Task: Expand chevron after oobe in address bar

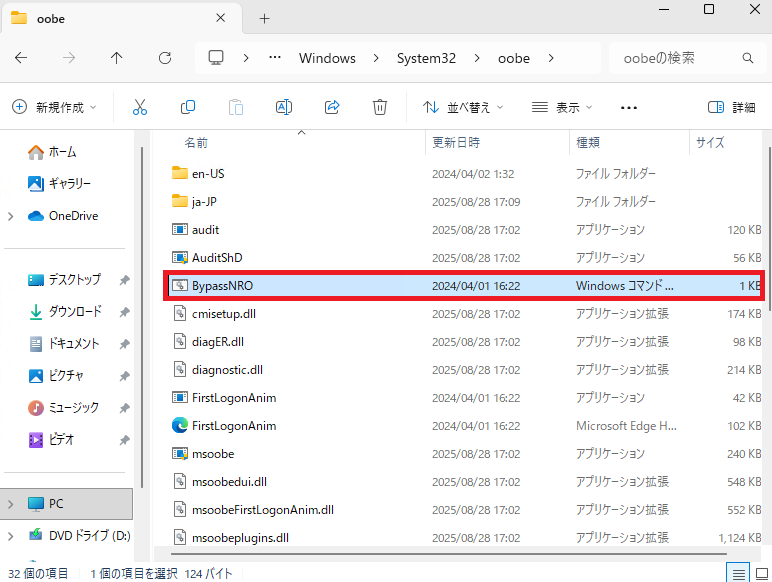Action: pyautogui.click(x=551, y=58)
